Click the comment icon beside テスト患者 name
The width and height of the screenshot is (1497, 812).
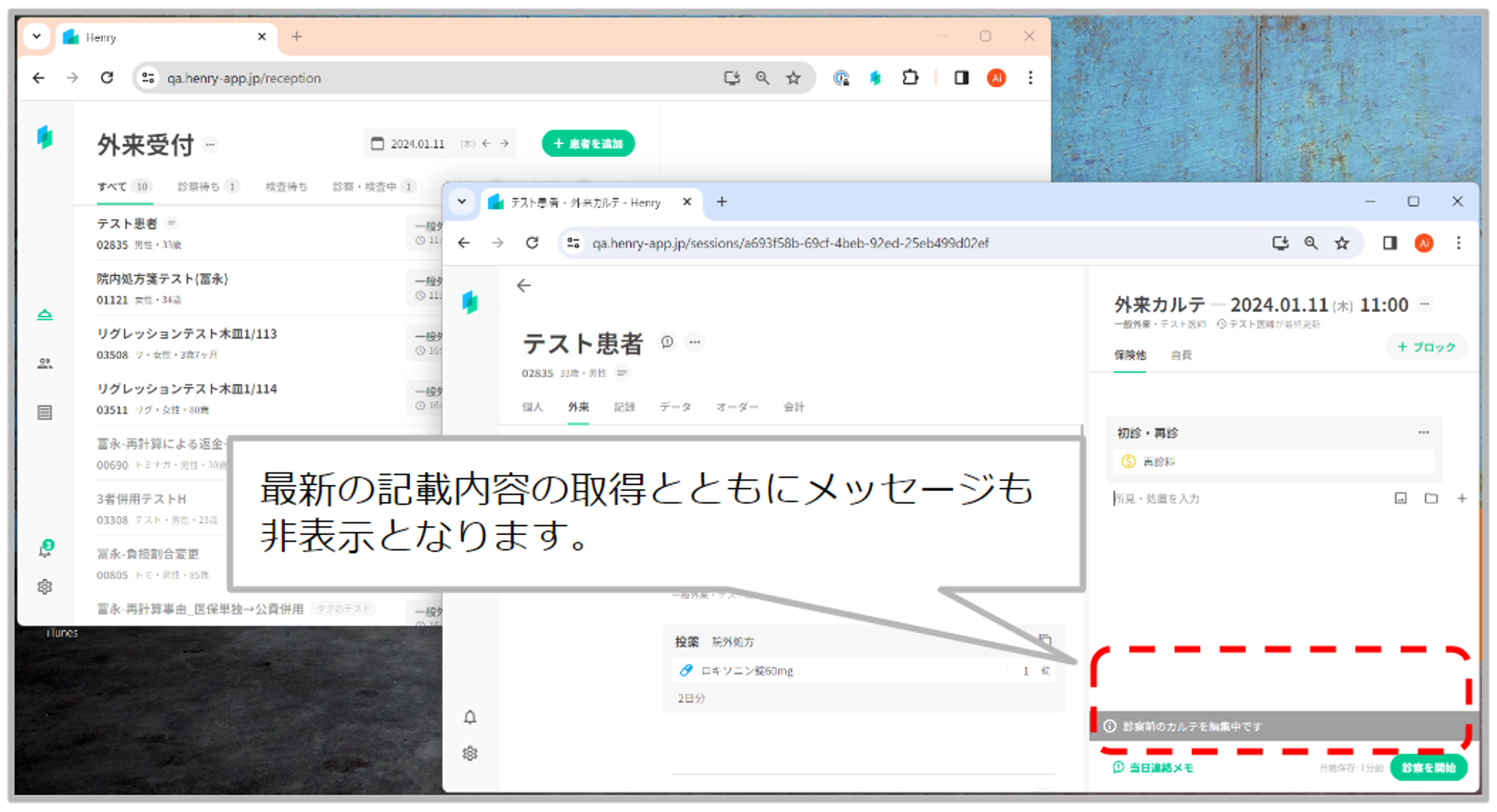coord(667,343)
